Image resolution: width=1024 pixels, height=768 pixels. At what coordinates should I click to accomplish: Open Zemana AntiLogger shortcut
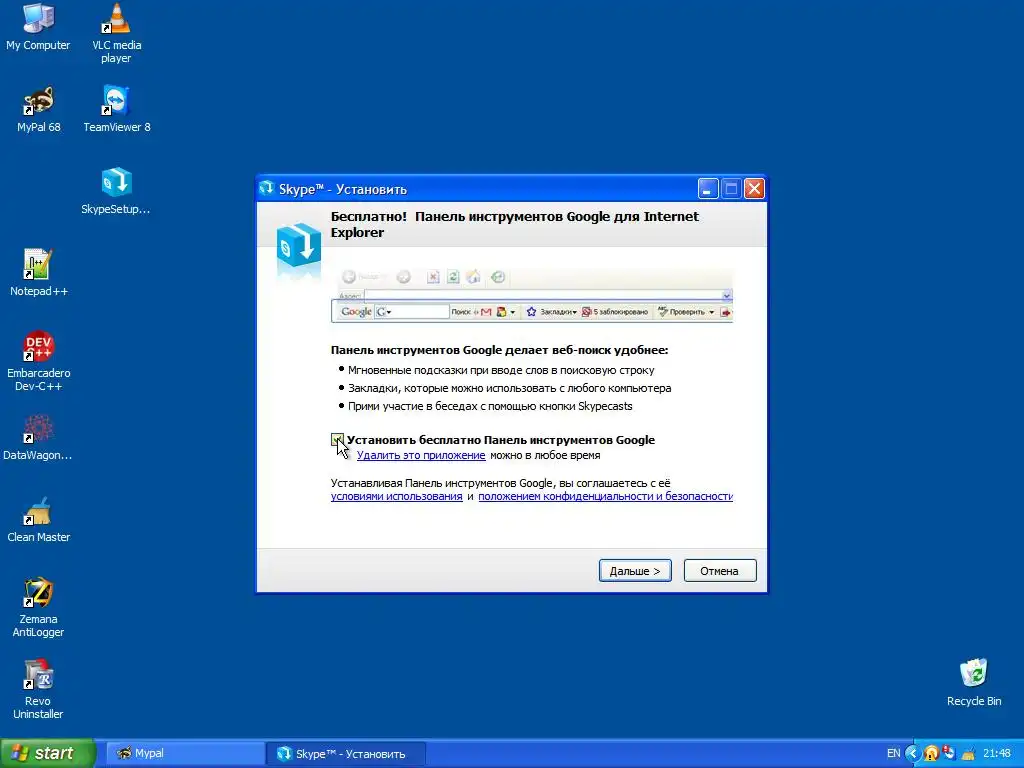pos(38,607)
